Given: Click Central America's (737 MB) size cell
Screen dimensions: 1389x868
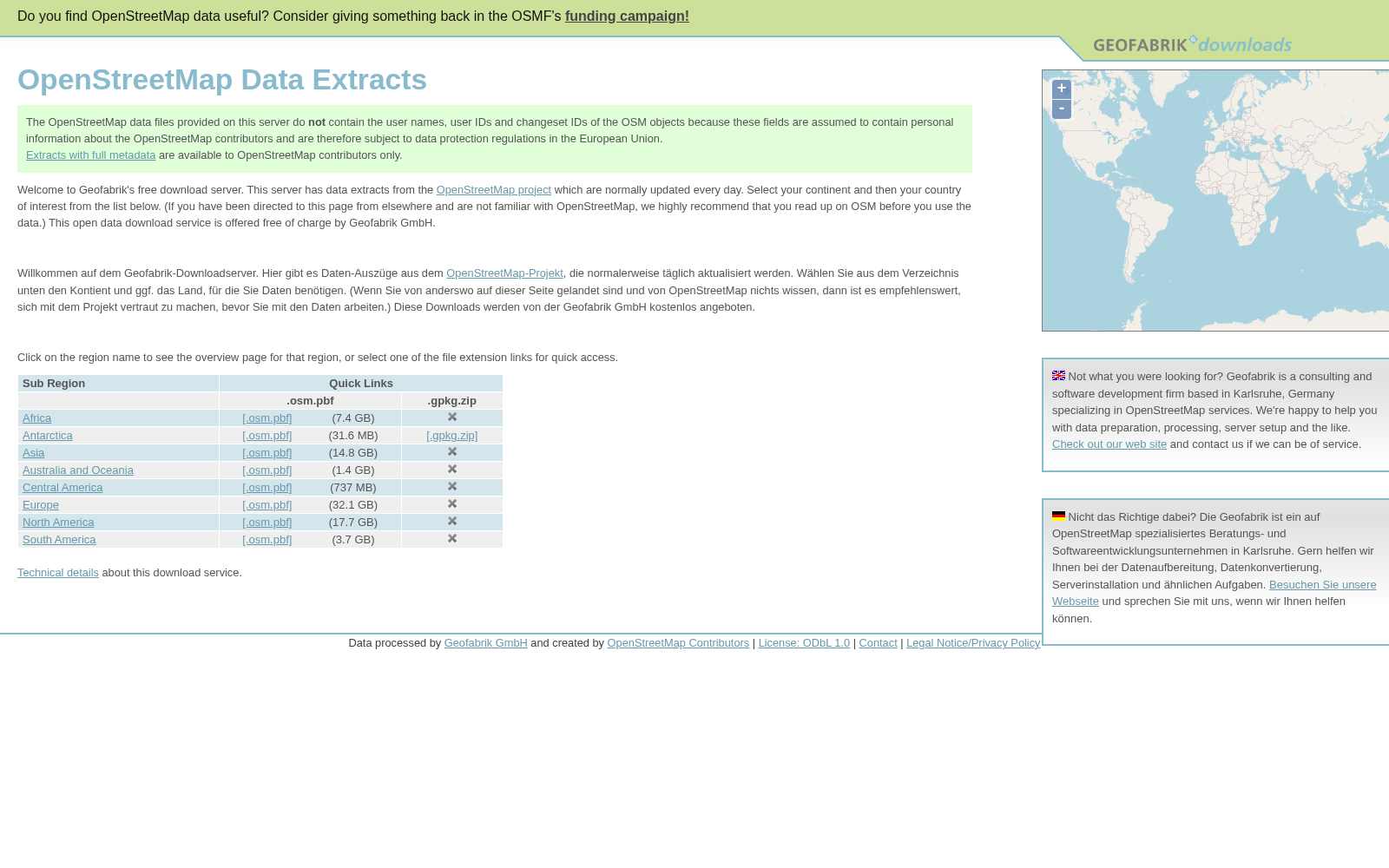Looking at the screenshot, I should coord(353,488).
